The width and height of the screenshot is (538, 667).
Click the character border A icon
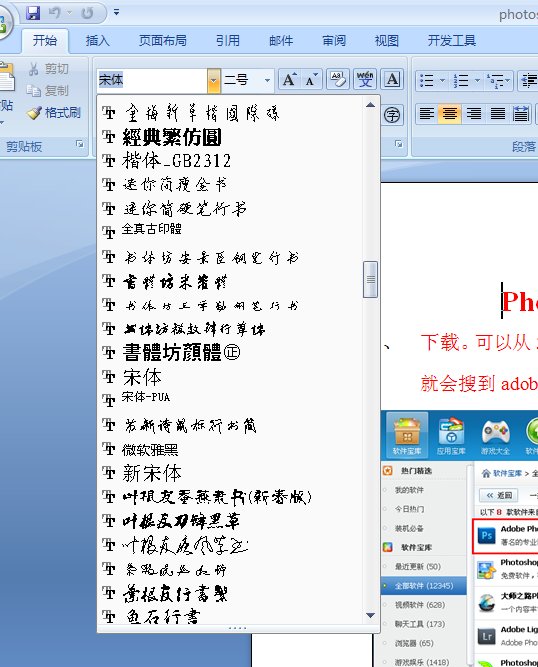click(392, 80)
